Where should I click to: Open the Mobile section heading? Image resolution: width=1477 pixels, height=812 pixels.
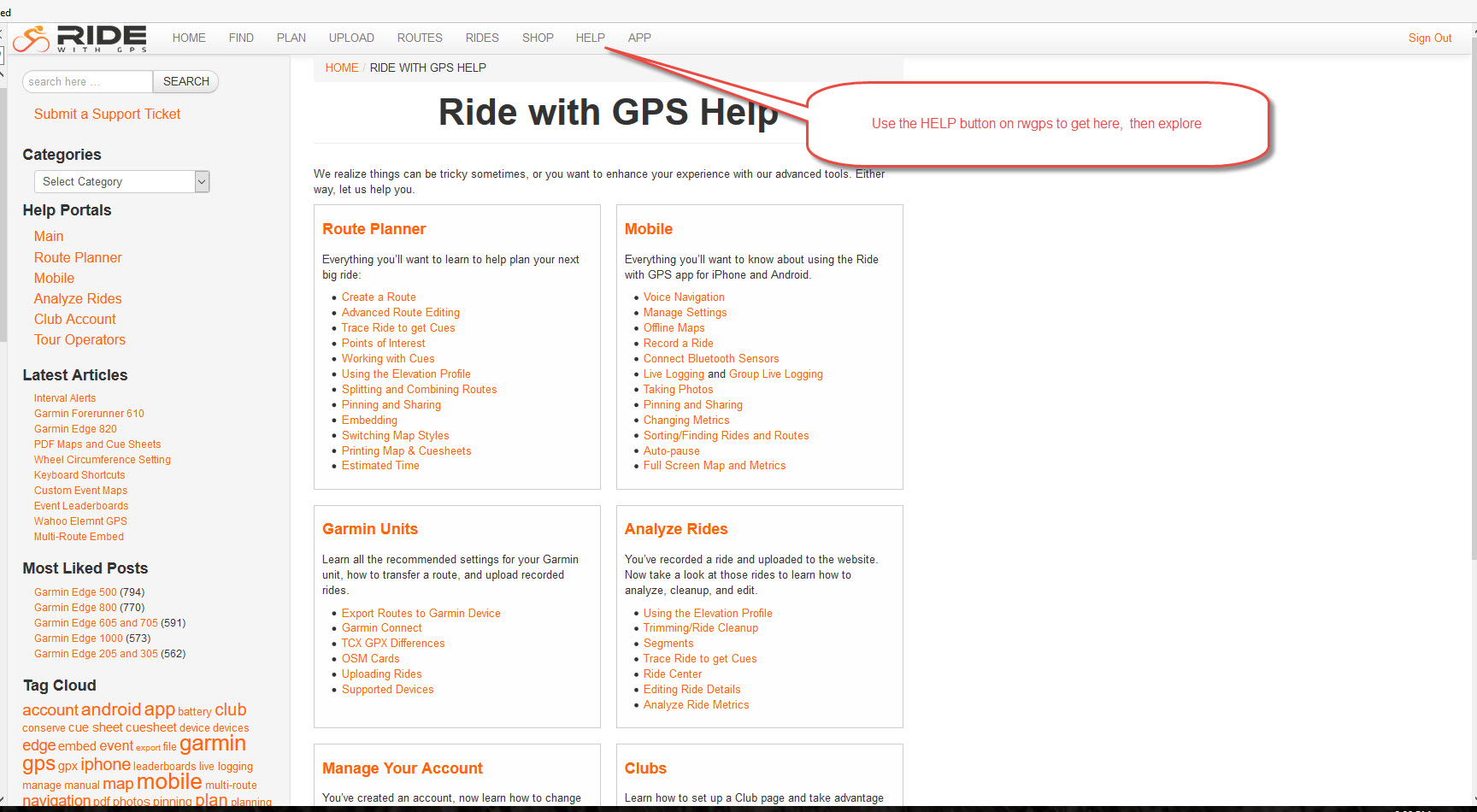[649, 229]
